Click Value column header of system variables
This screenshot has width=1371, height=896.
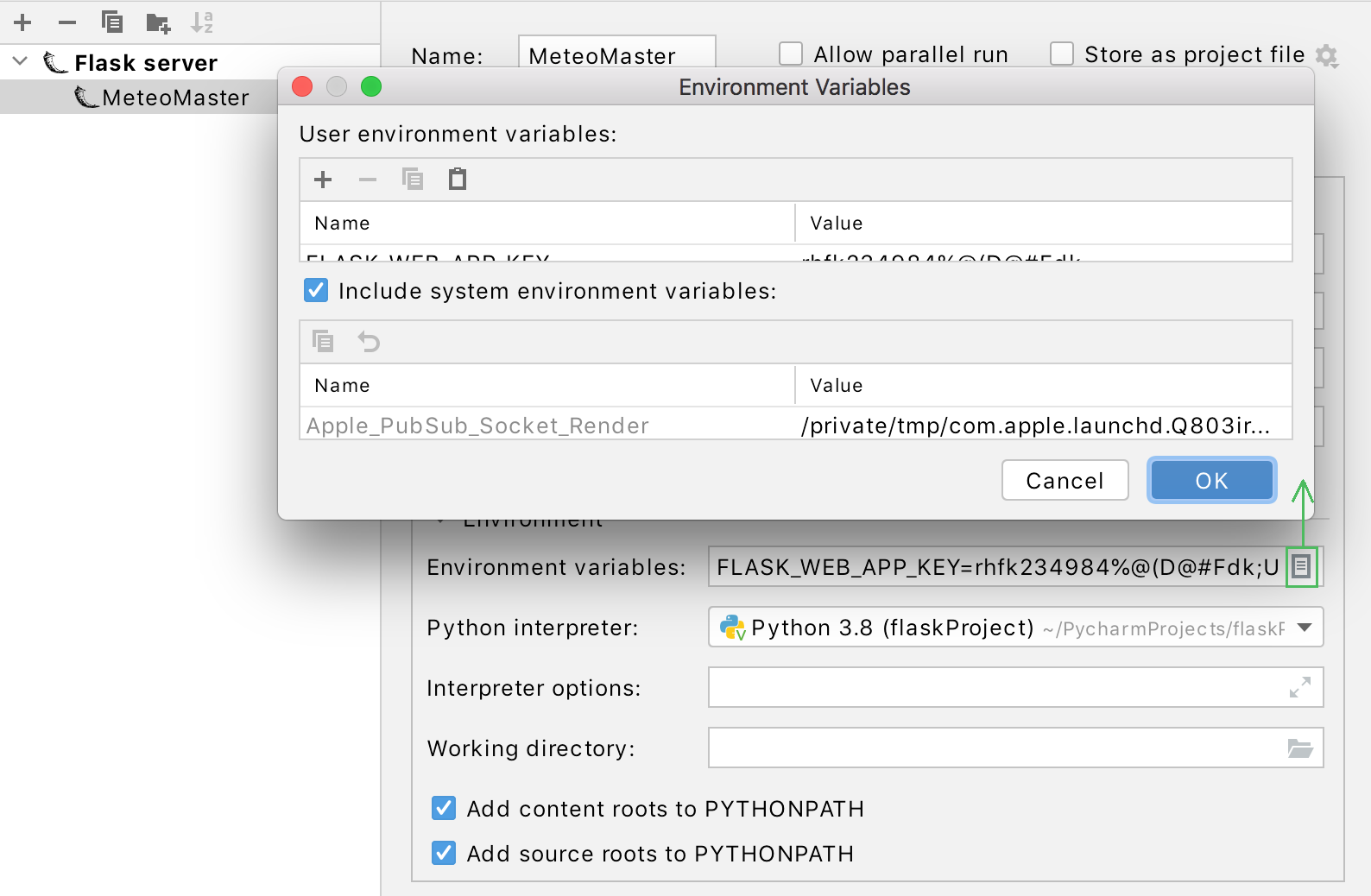click(x=1044, y=385)
